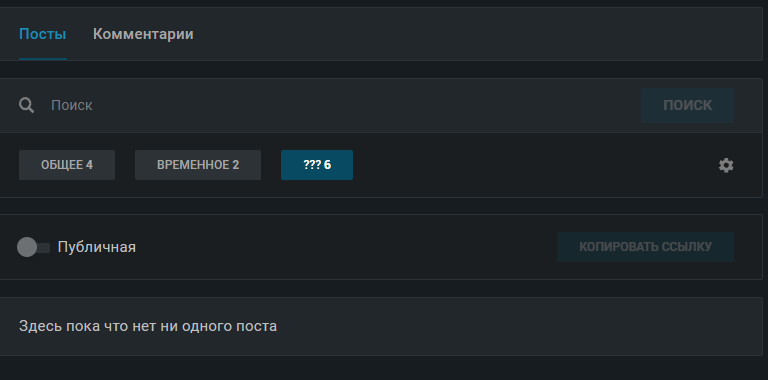Focus the Поиск text field
The image size is (768, 380).
click(x=343, y=105)
